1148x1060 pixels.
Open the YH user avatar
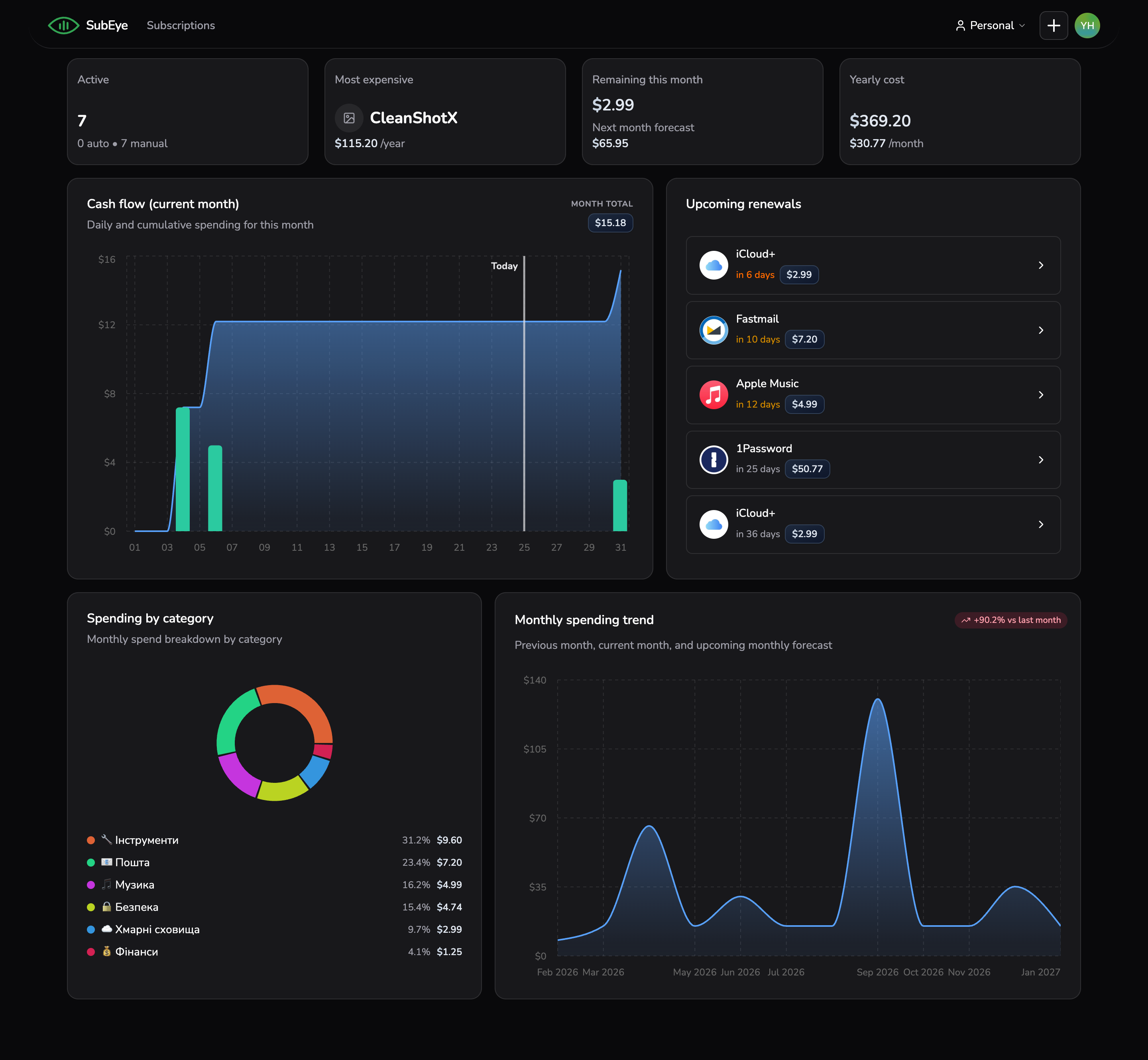[1087, 25]
